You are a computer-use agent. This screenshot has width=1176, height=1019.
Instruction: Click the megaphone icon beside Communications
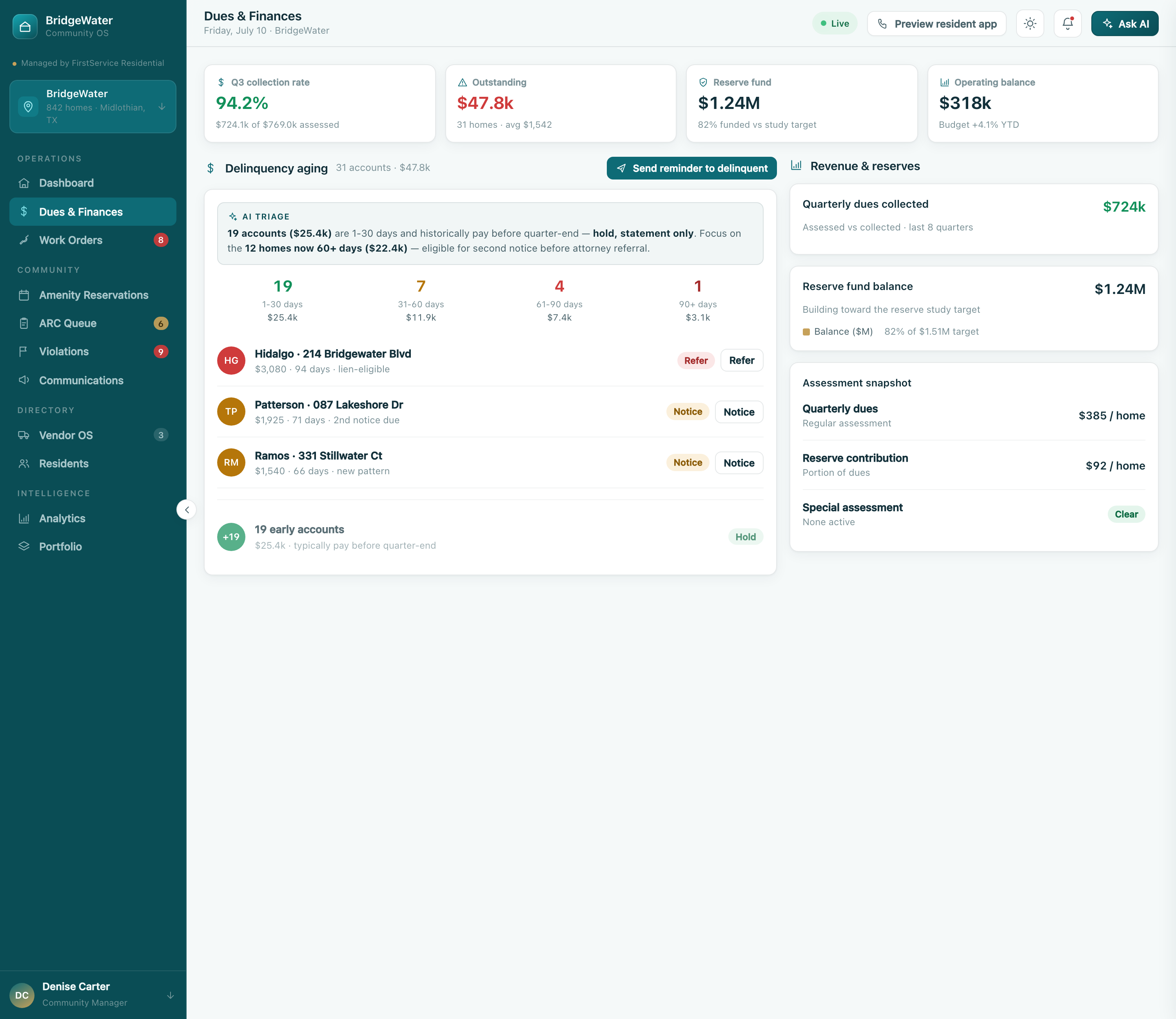pyautogui.click(x=24, y=380)
